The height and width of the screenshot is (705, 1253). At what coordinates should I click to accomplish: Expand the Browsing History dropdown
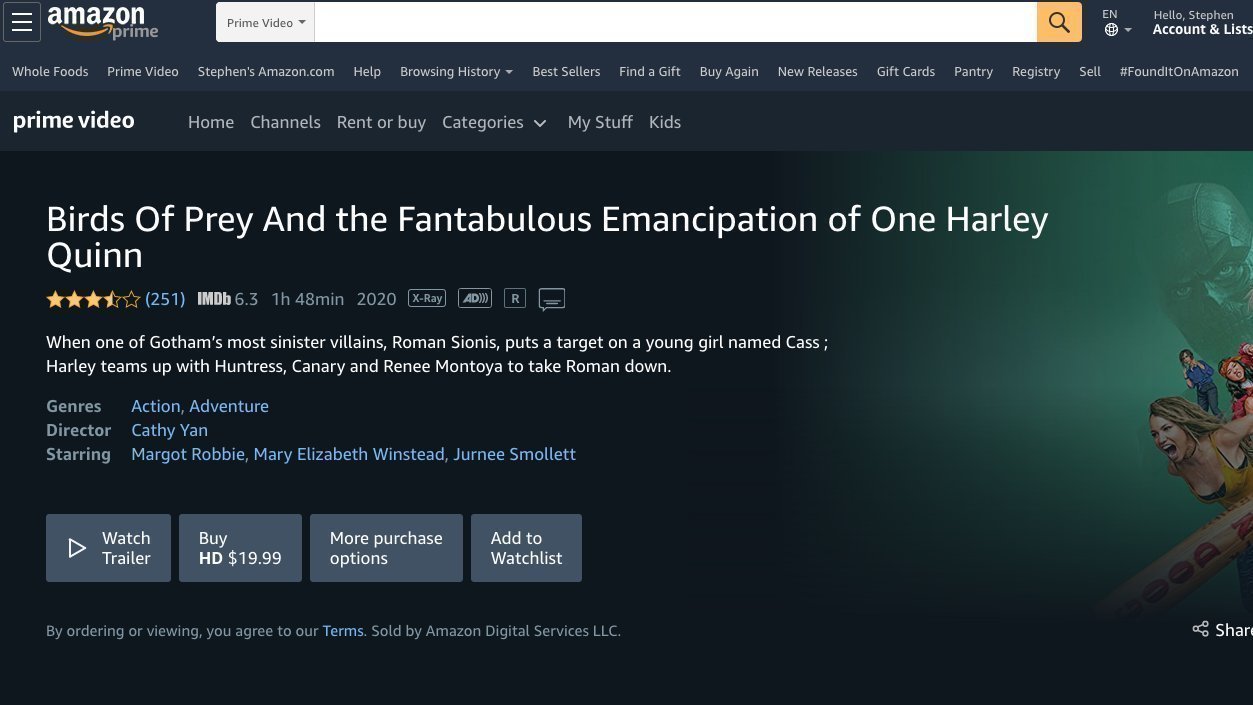coord(455,71)
